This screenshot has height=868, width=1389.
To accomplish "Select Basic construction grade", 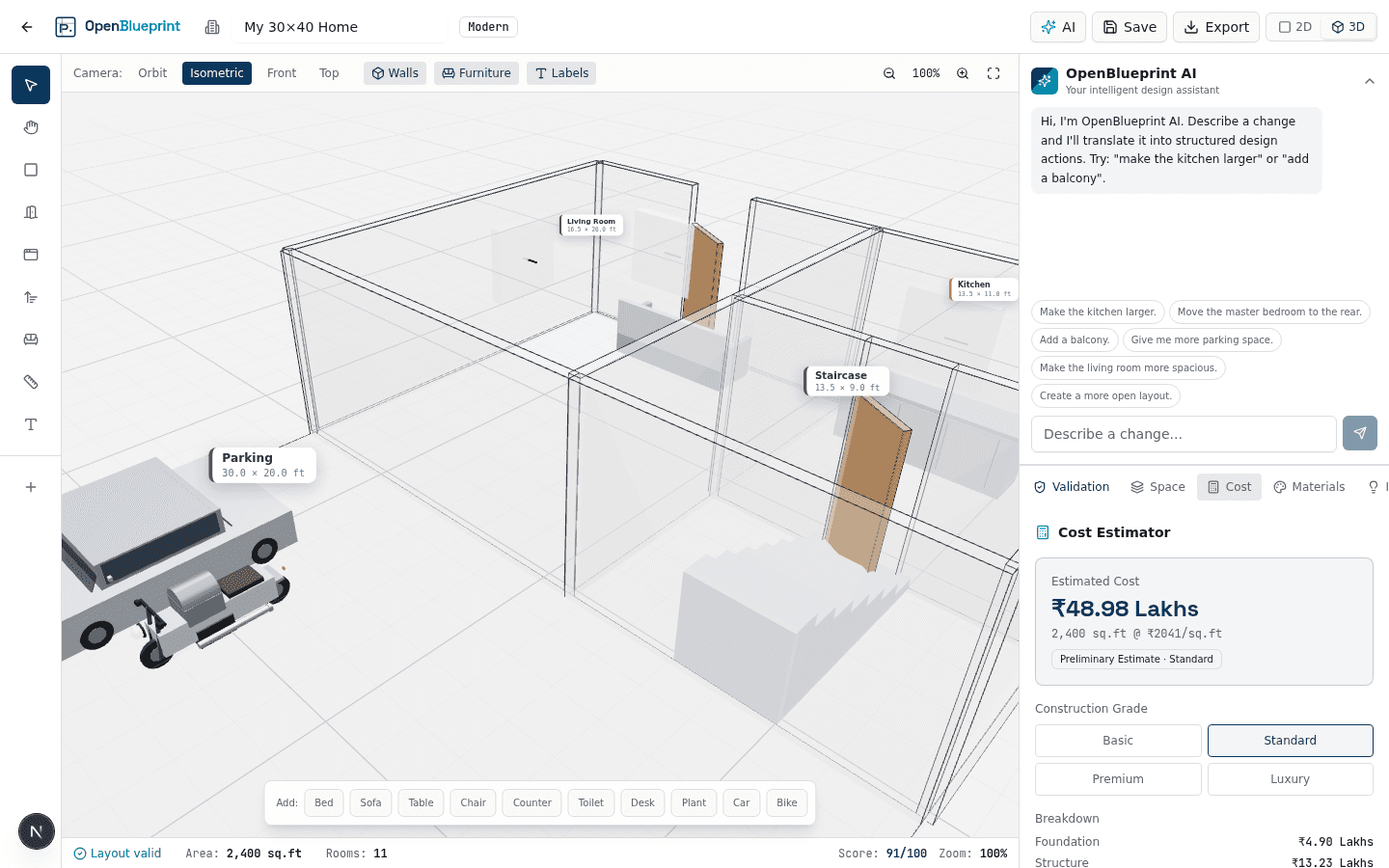I will click(1118, 741).
